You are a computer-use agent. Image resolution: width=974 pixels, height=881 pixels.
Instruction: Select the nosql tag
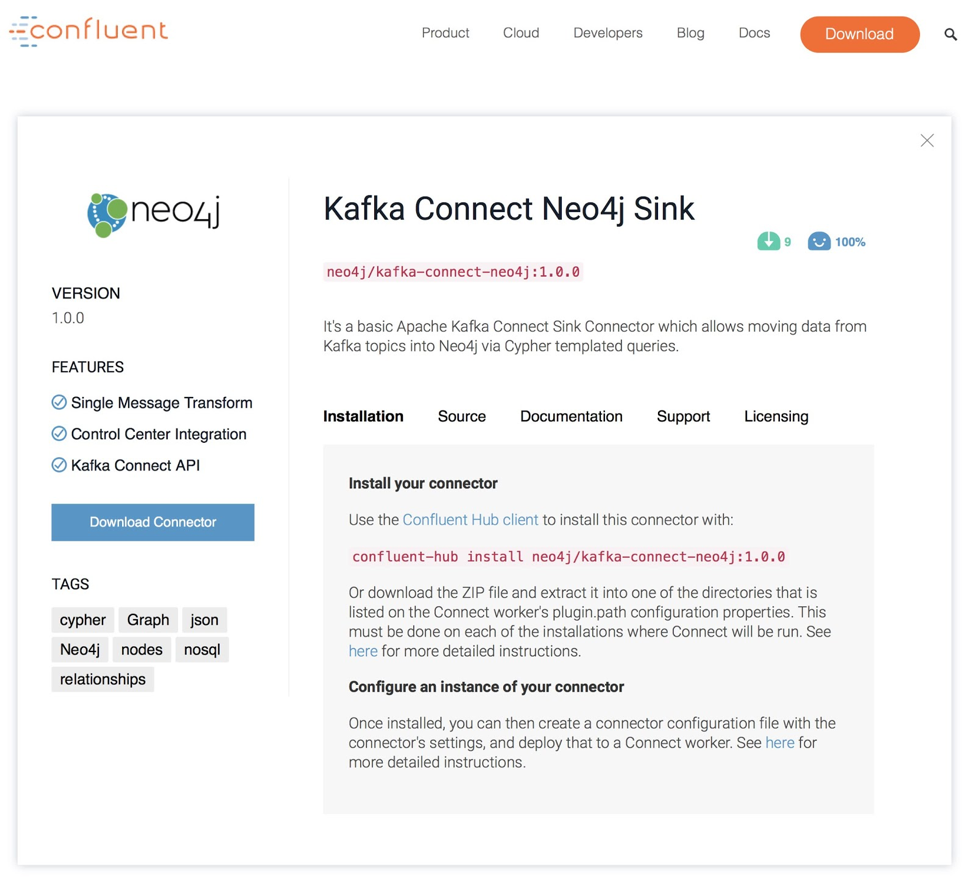(x=202, y=649)
